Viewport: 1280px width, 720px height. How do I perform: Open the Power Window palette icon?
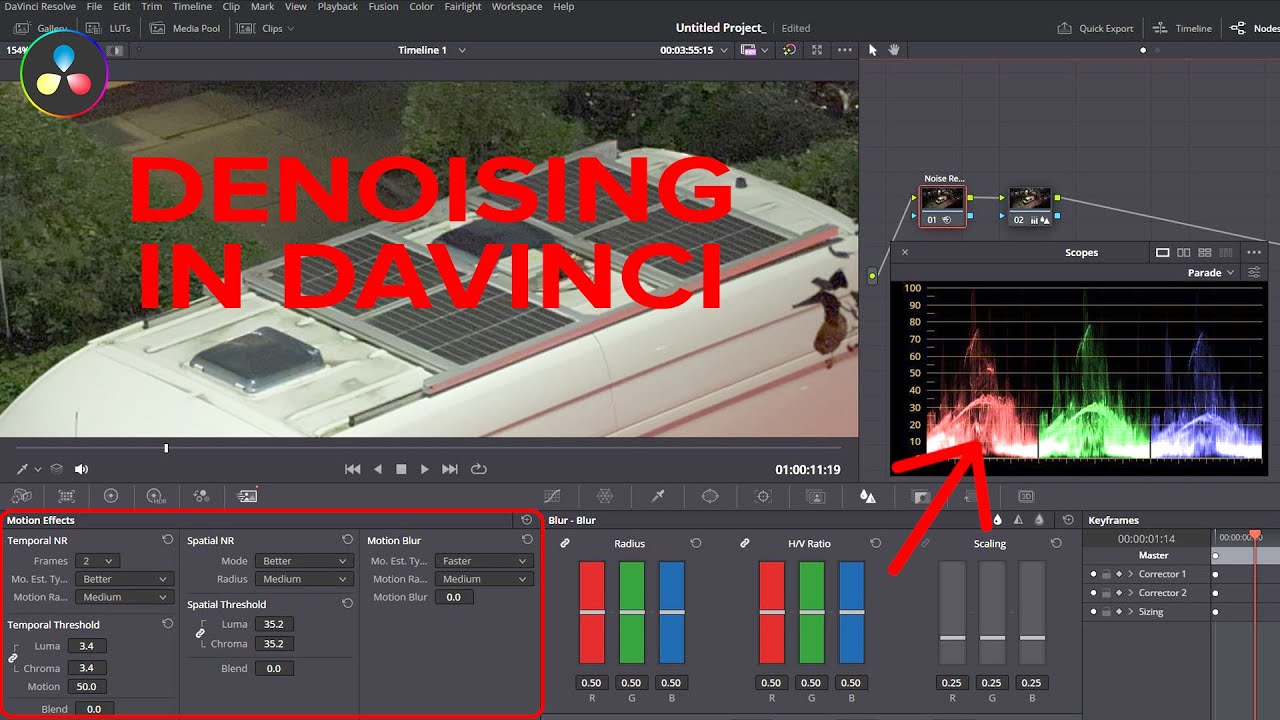(x=710, y=496)
